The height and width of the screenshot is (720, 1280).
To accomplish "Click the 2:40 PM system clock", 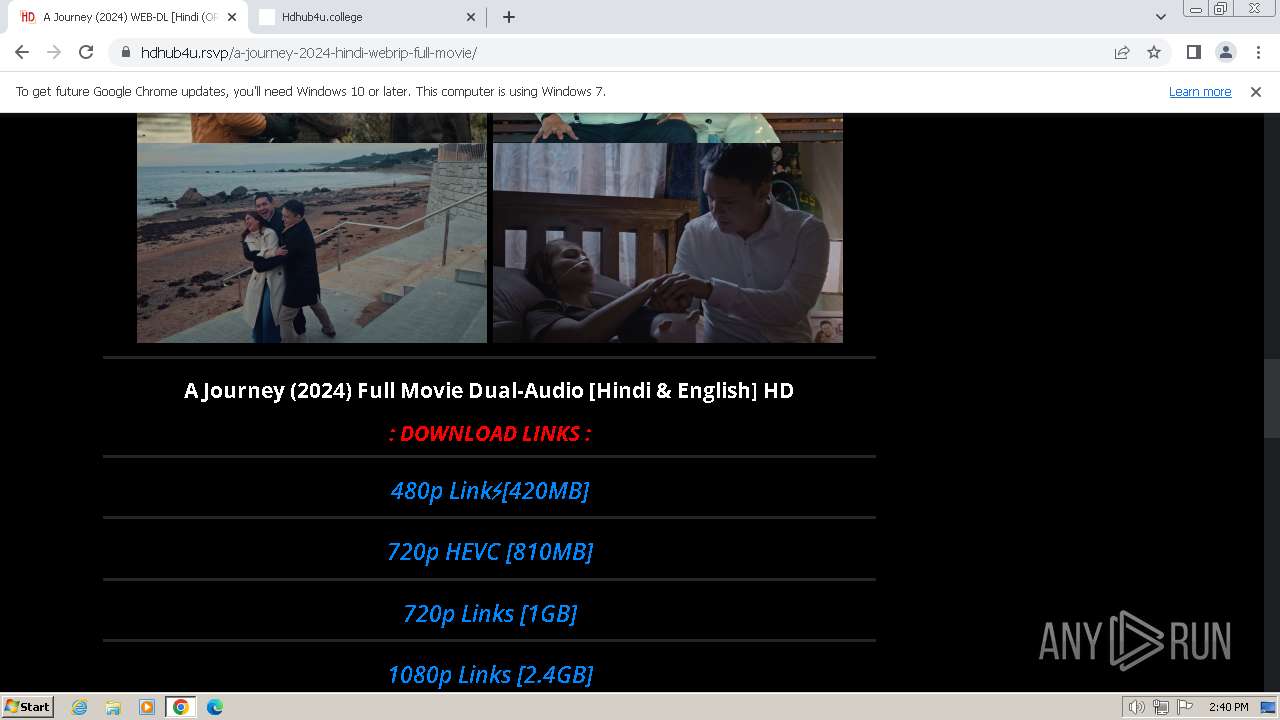I will point(1228,707).
